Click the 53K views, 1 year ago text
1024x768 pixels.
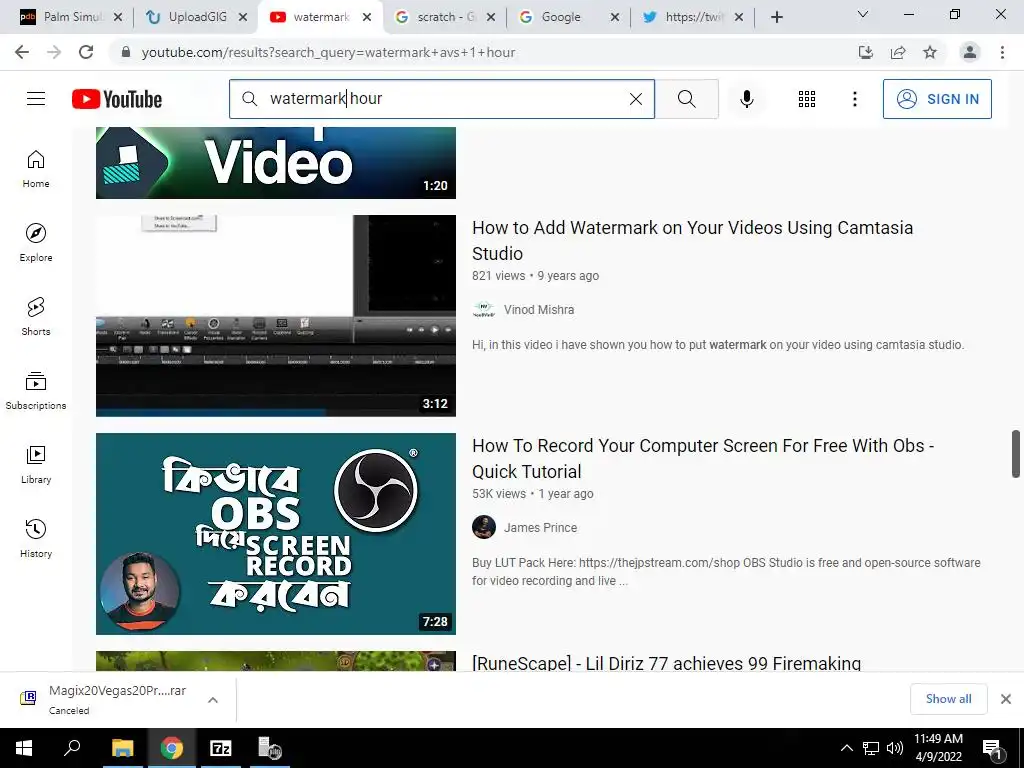[x=533, y=494]
